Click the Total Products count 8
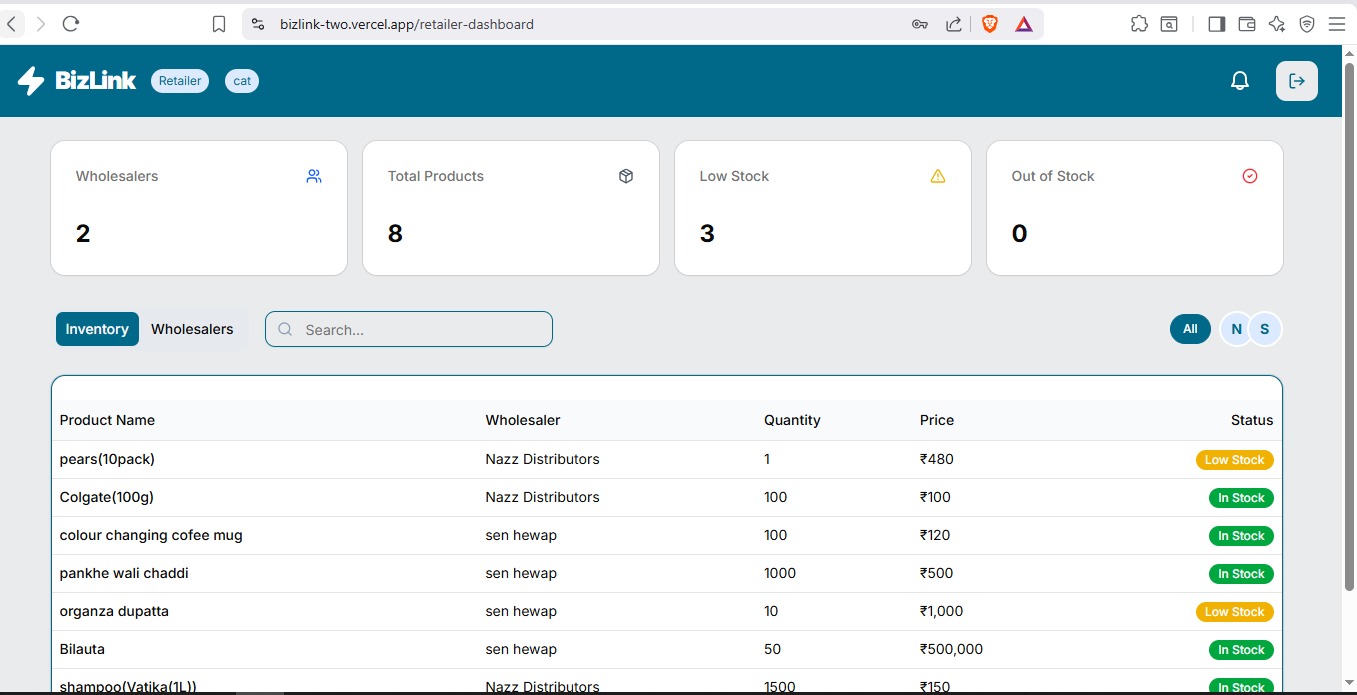The width and height of the screenshot is (1357, 695). [x=395, y=234]
